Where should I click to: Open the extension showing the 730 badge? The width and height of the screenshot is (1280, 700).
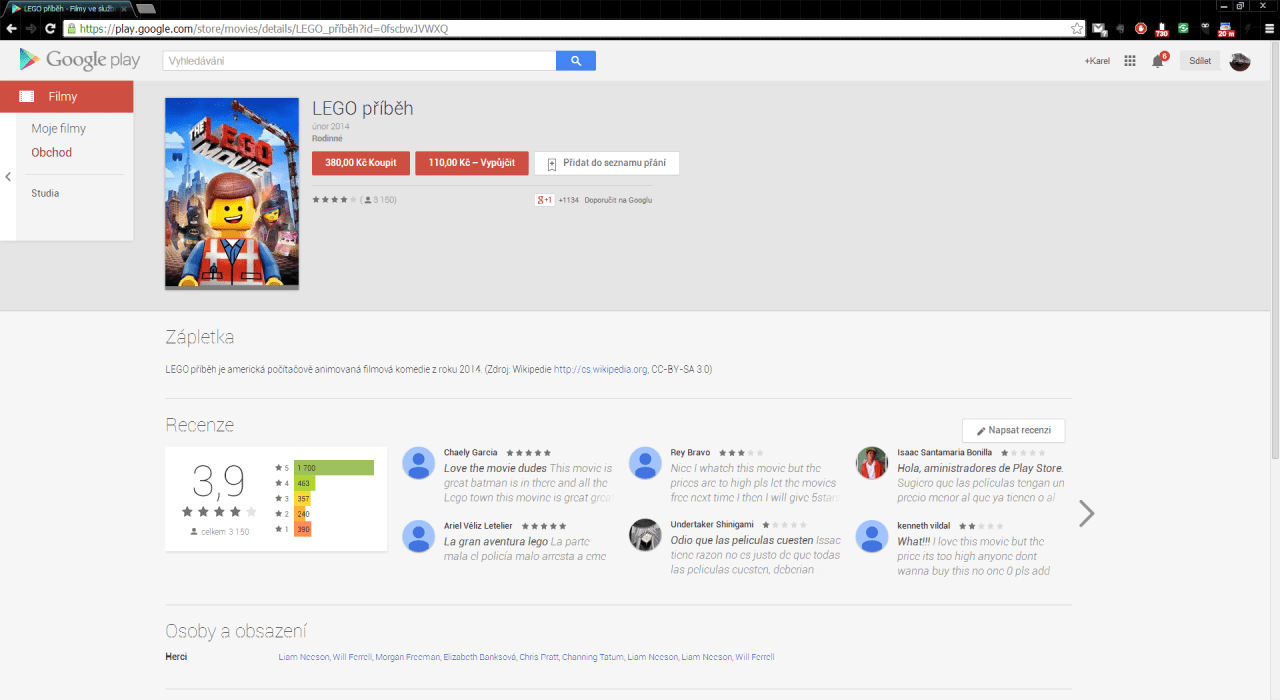click(x=1162, y=29)
